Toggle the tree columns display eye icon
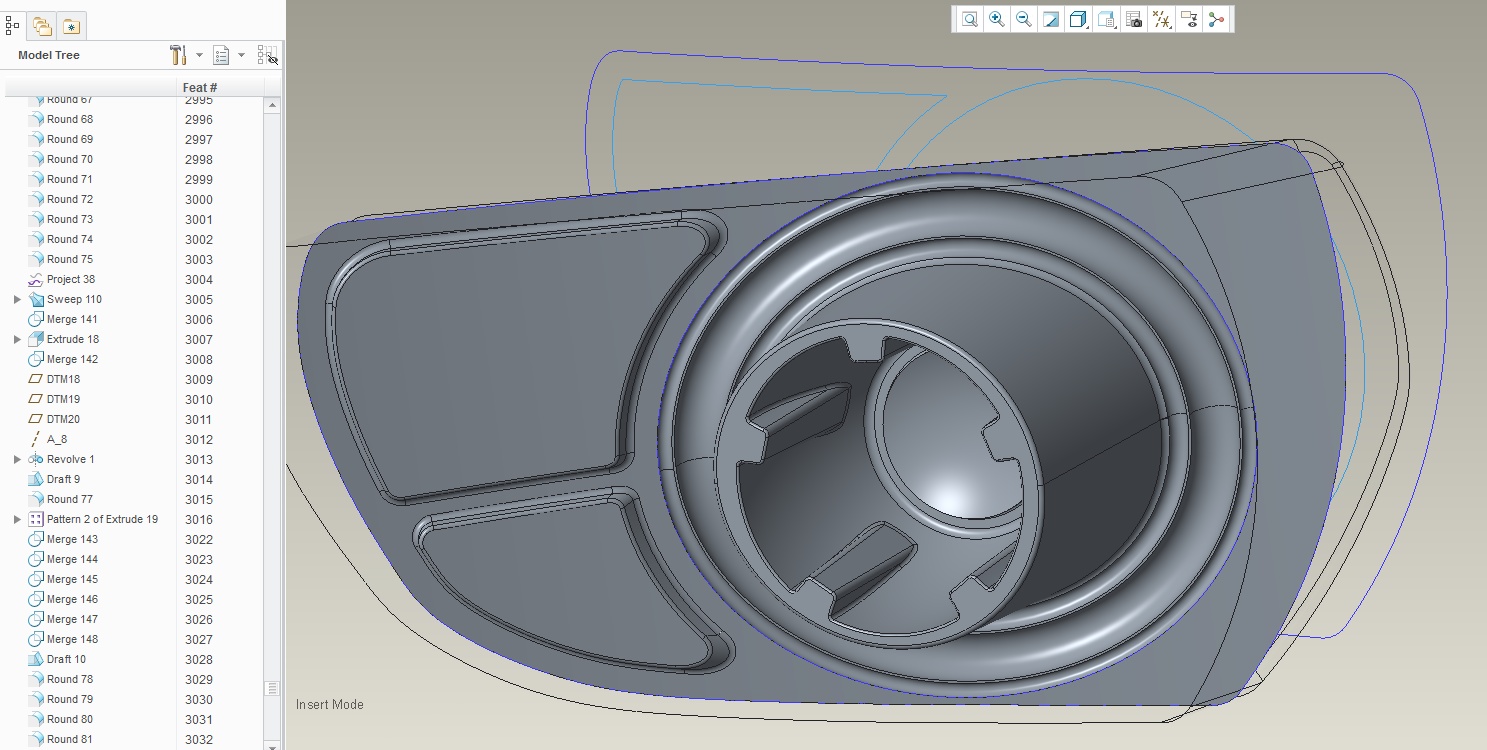The image size is (1487, 750). tap(267, 55)
